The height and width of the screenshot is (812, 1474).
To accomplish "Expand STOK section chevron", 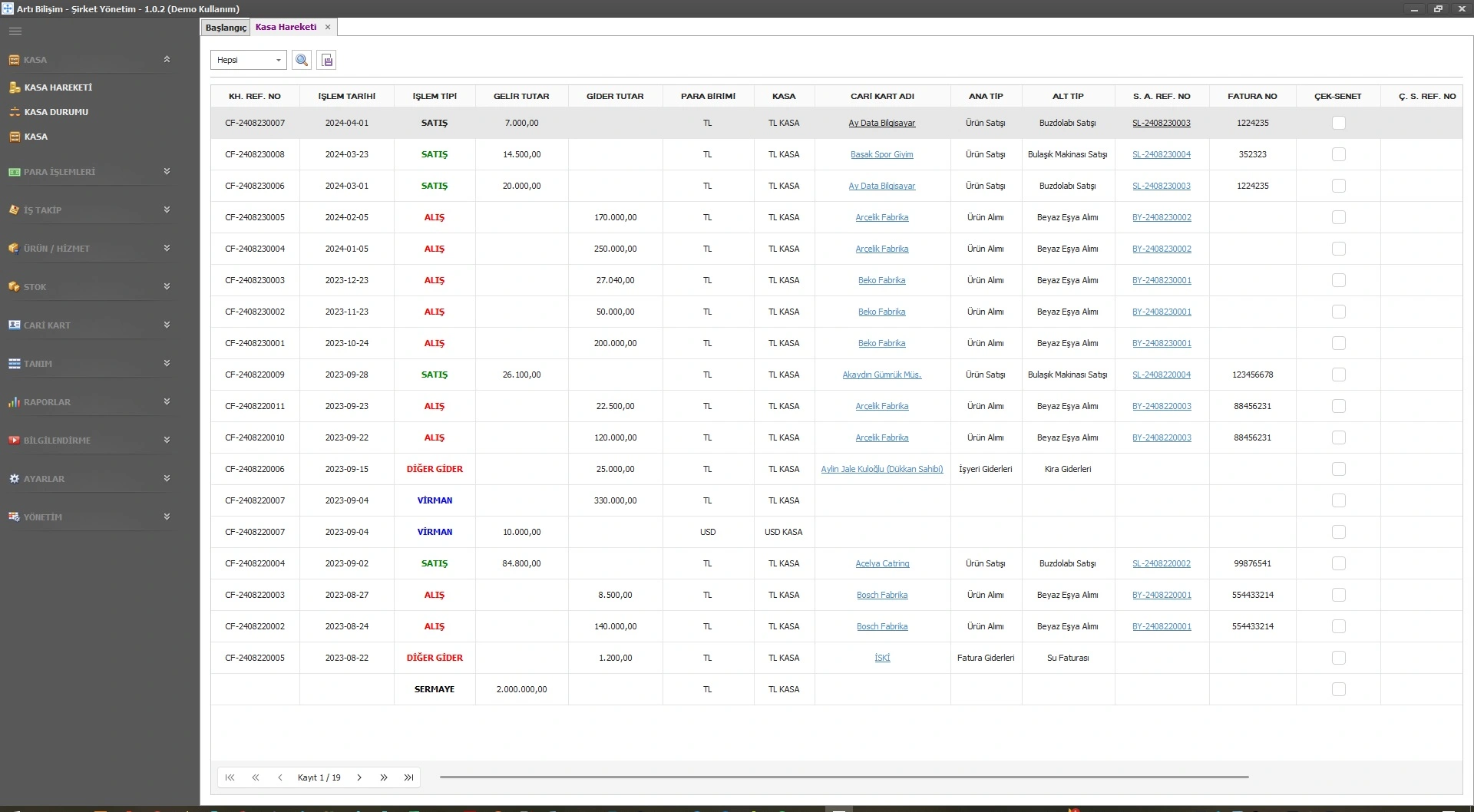I will coord(167,286).
